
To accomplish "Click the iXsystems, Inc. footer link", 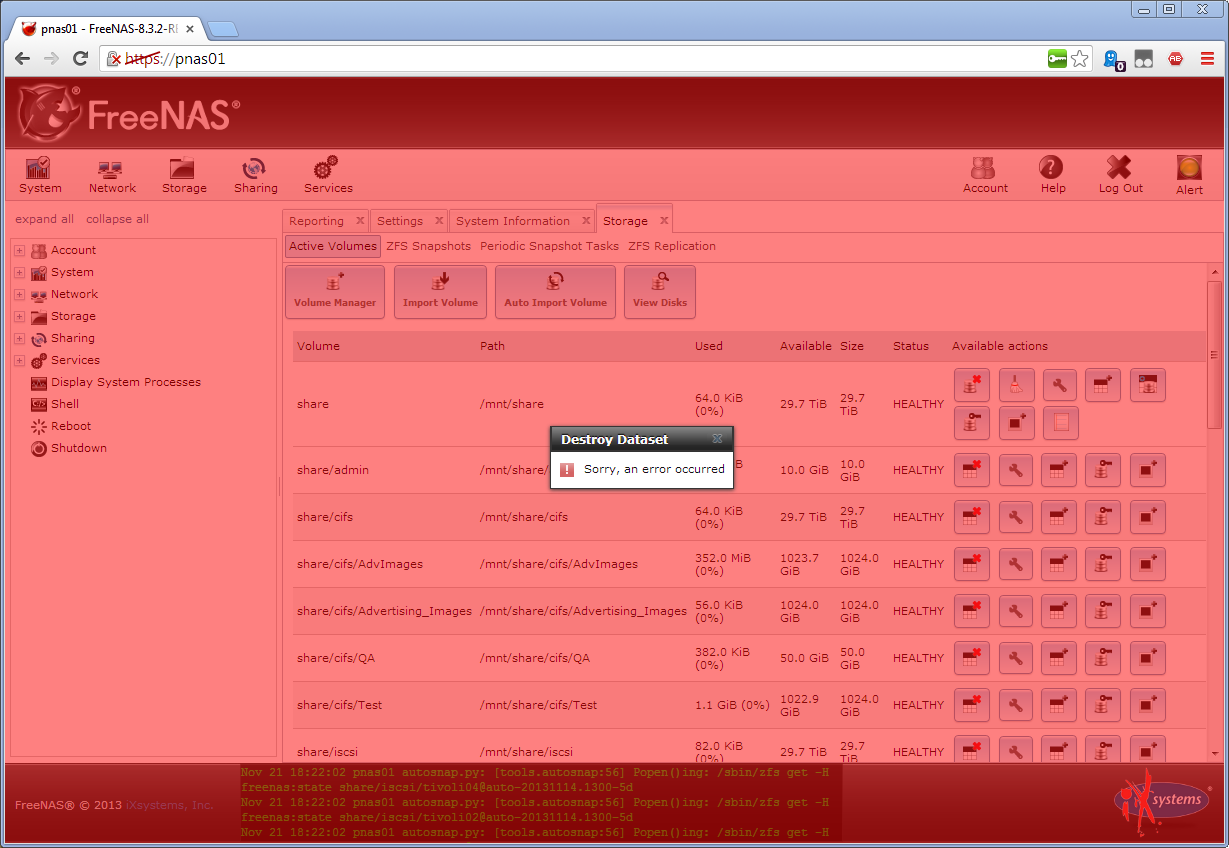I will (169, 805).
